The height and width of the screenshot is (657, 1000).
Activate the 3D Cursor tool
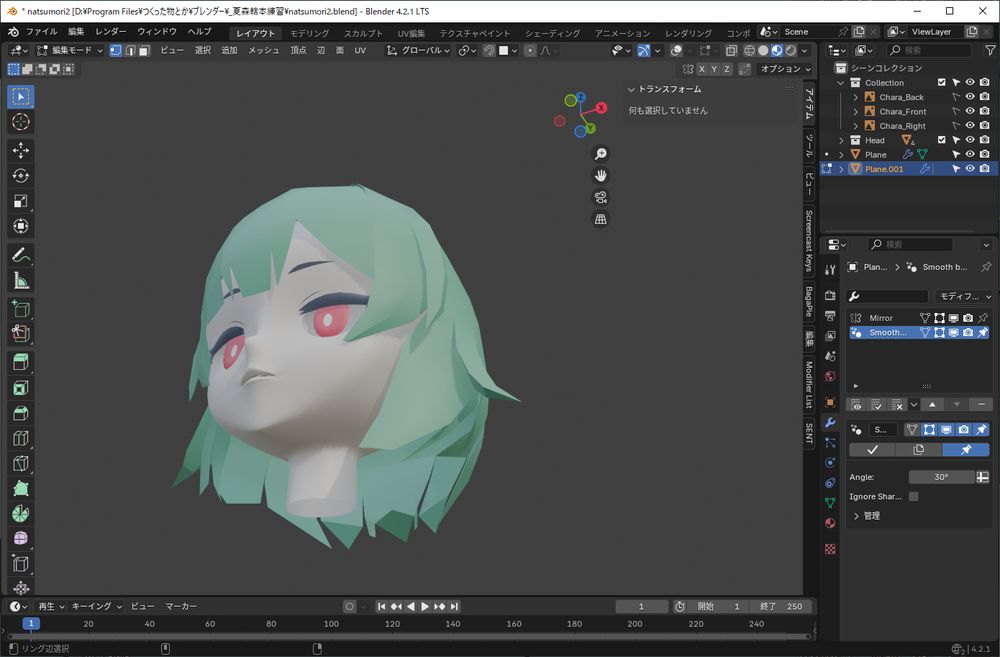pos(21,122)
